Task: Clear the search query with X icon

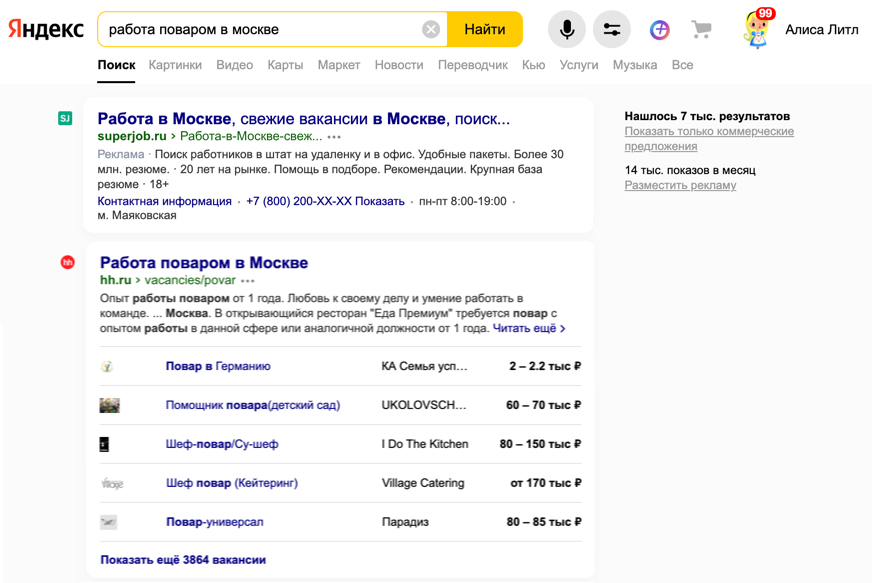Action: coord(431,30)
